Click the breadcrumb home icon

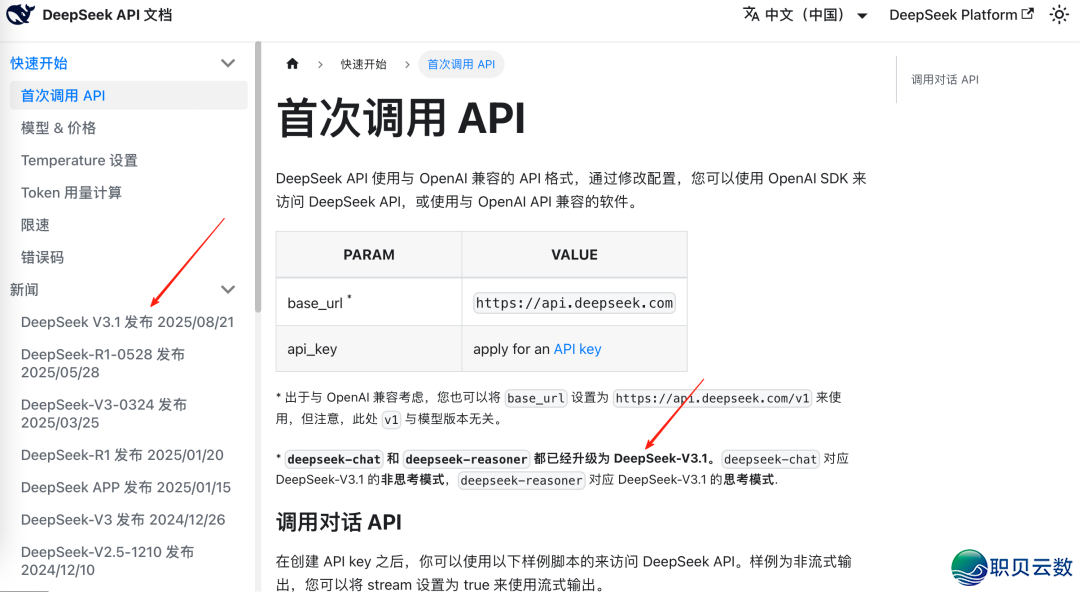click(293, 64)
